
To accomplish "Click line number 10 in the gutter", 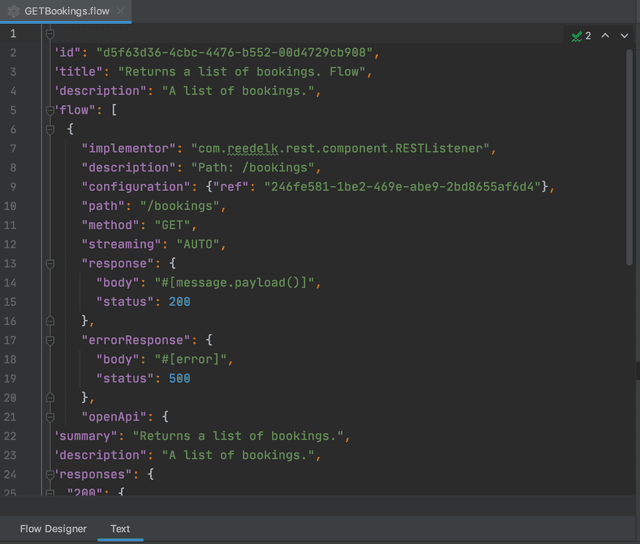I will point(11,206).
